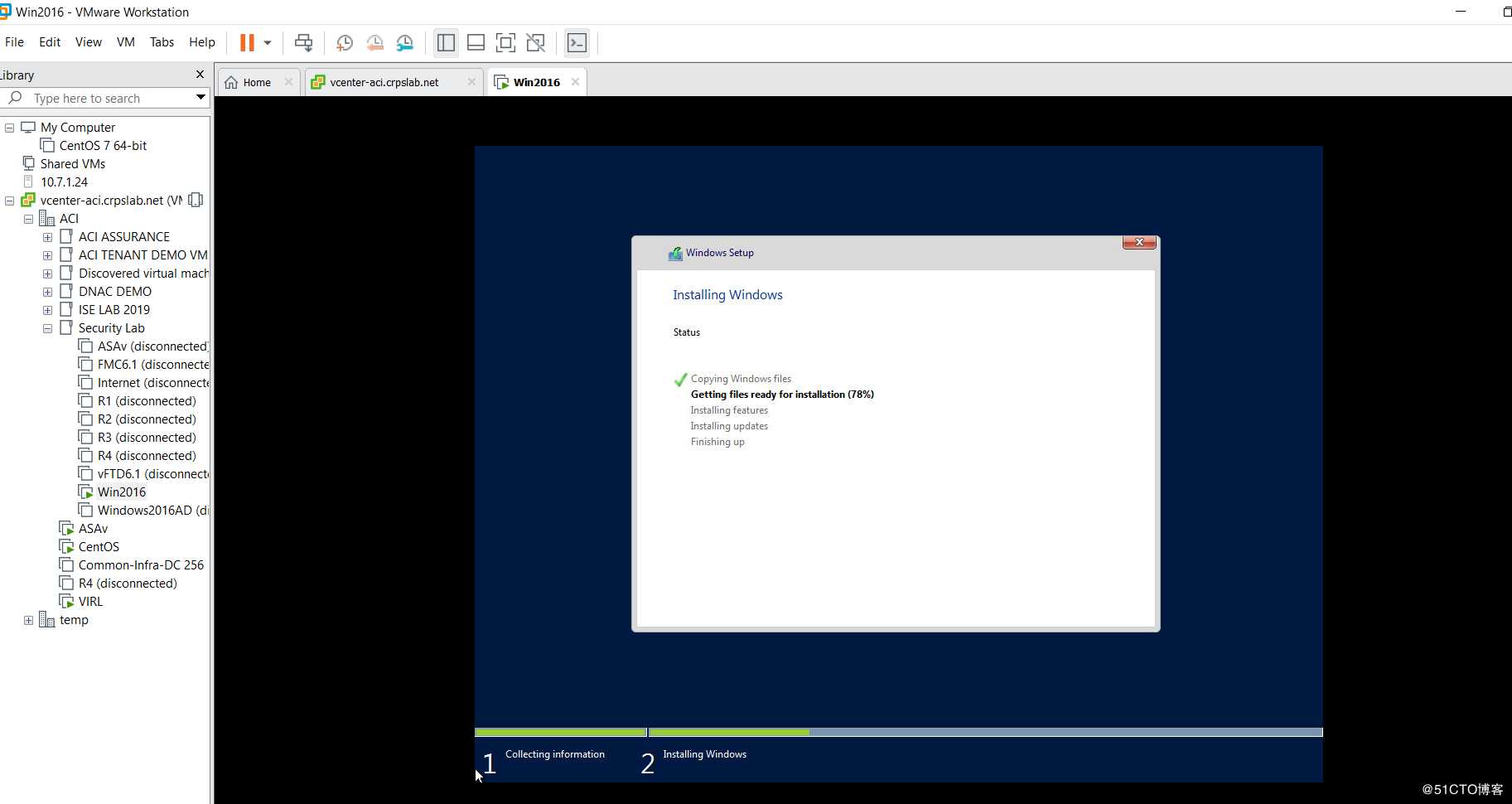The image size is (1512, 804).
Task: Select Internet (disconnected) VM
Action: (152, 383)
